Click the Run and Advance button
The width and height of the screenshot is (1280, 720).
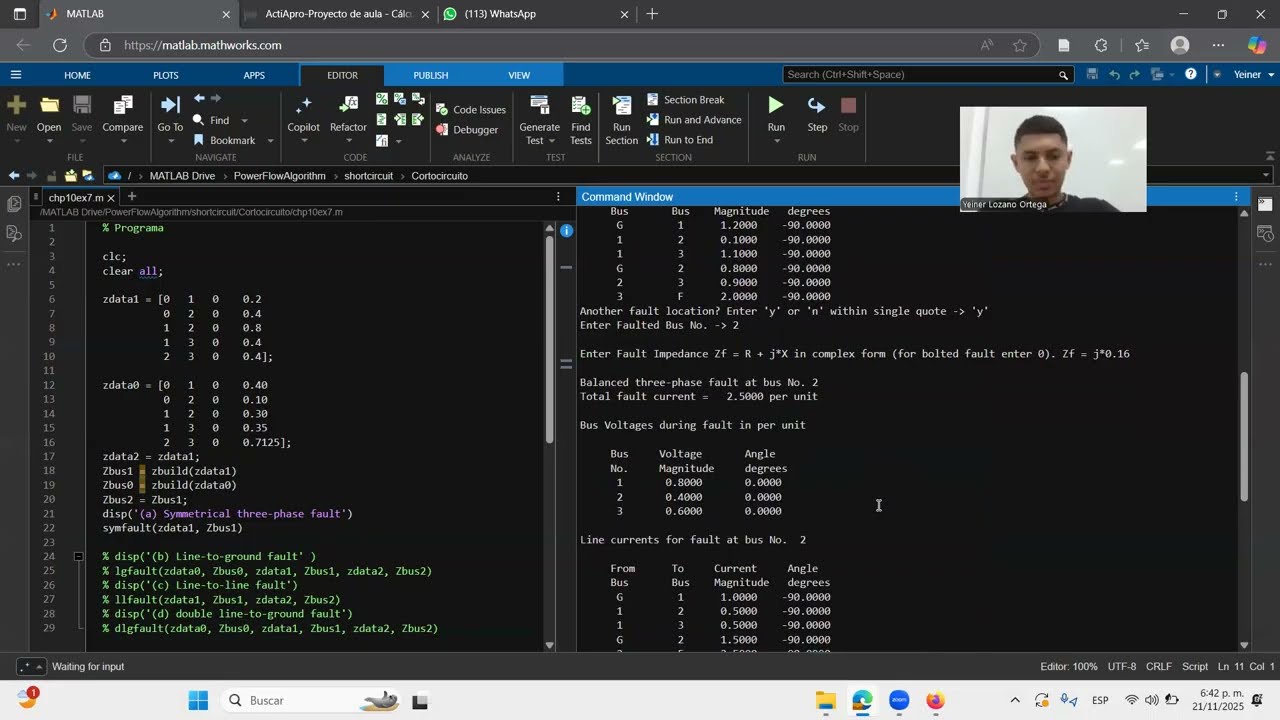(693, 120)
